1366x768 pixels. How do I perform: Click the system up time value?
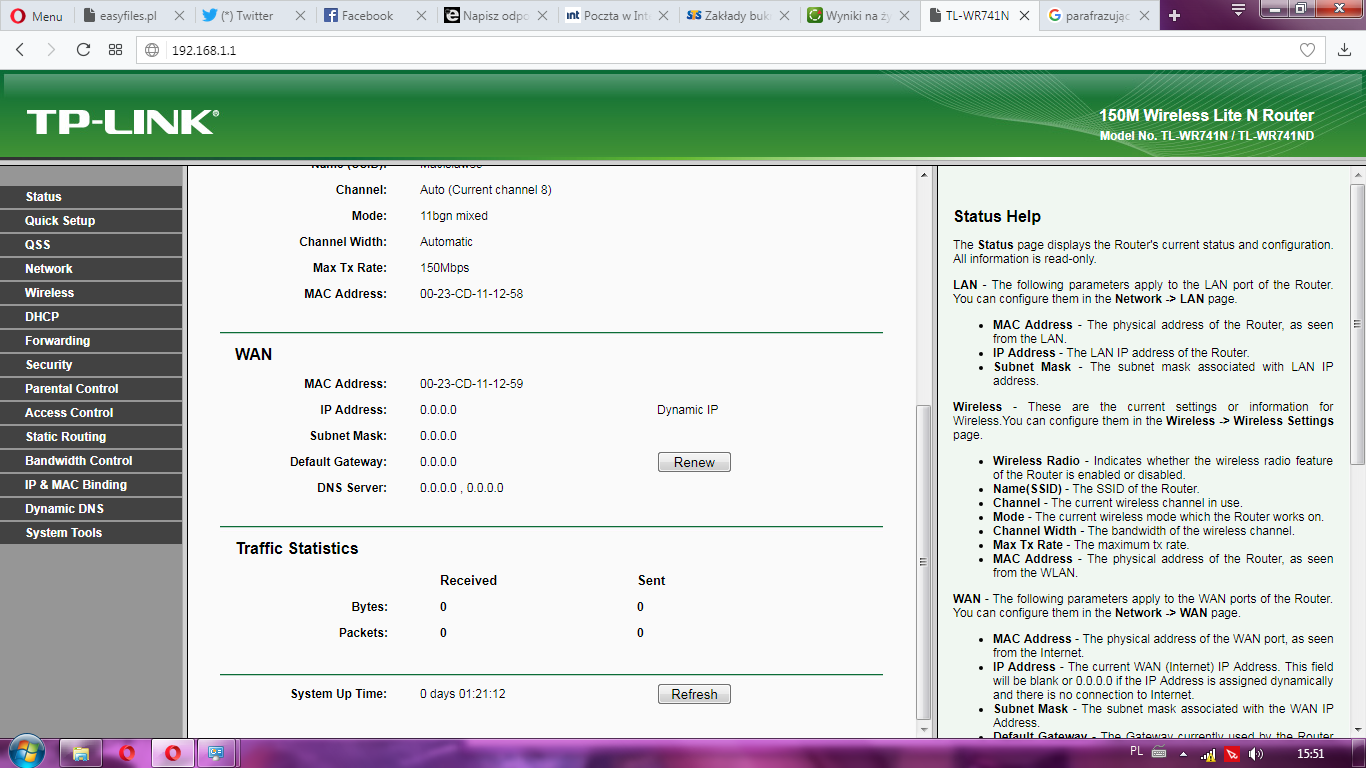pos(462,694)
